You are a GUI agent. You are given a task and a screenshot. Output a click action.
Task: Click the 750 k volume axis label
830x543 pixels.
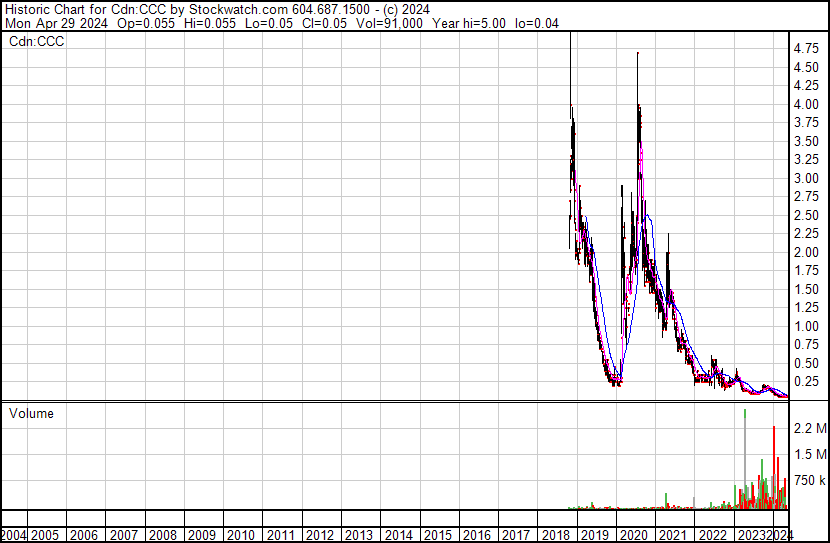[x=808, y=480]
